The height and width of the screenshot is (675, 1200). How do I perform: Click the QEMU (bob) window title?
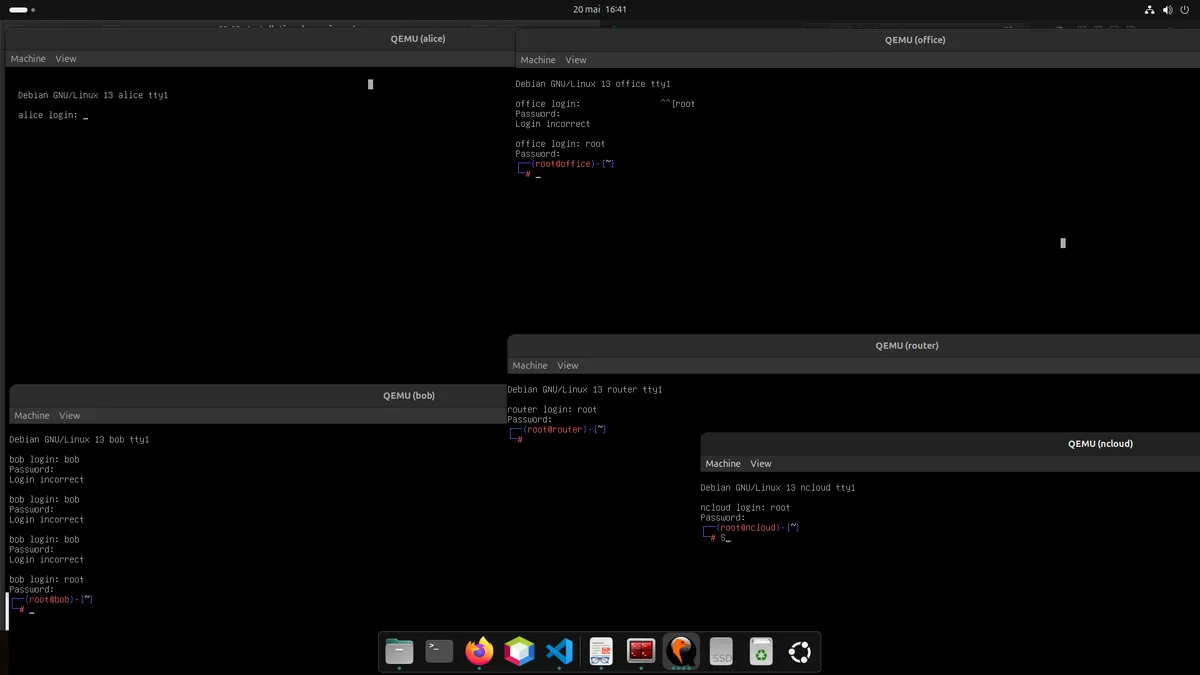coord(409,395)
